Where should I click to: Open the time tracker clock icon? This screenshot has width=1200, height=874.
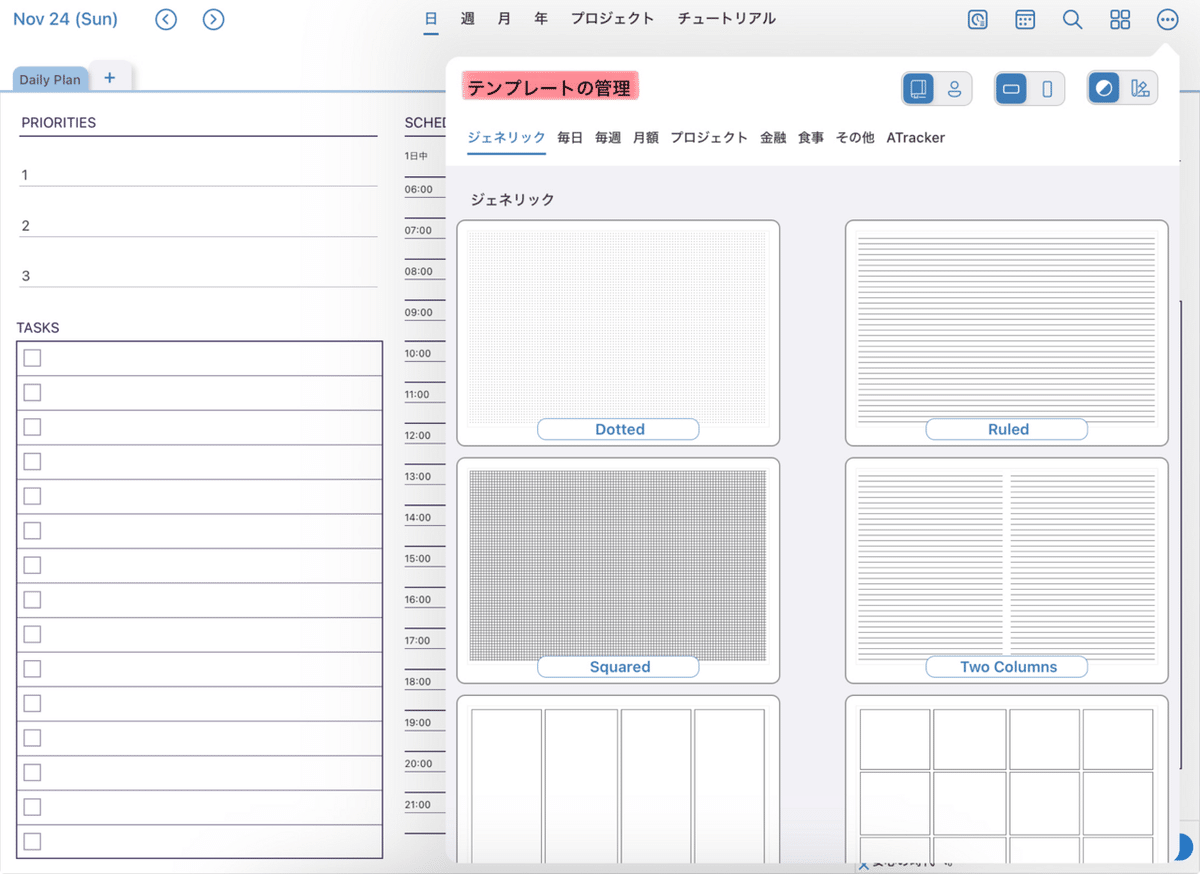(x=978, y=20)
